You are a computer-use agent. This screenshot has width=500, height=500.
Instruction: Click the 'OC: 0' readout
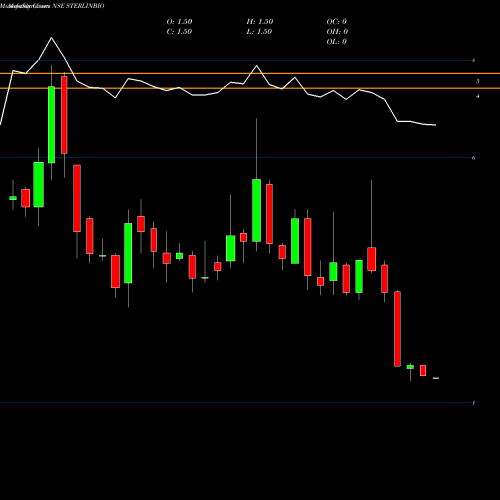[x=337, y=22]
